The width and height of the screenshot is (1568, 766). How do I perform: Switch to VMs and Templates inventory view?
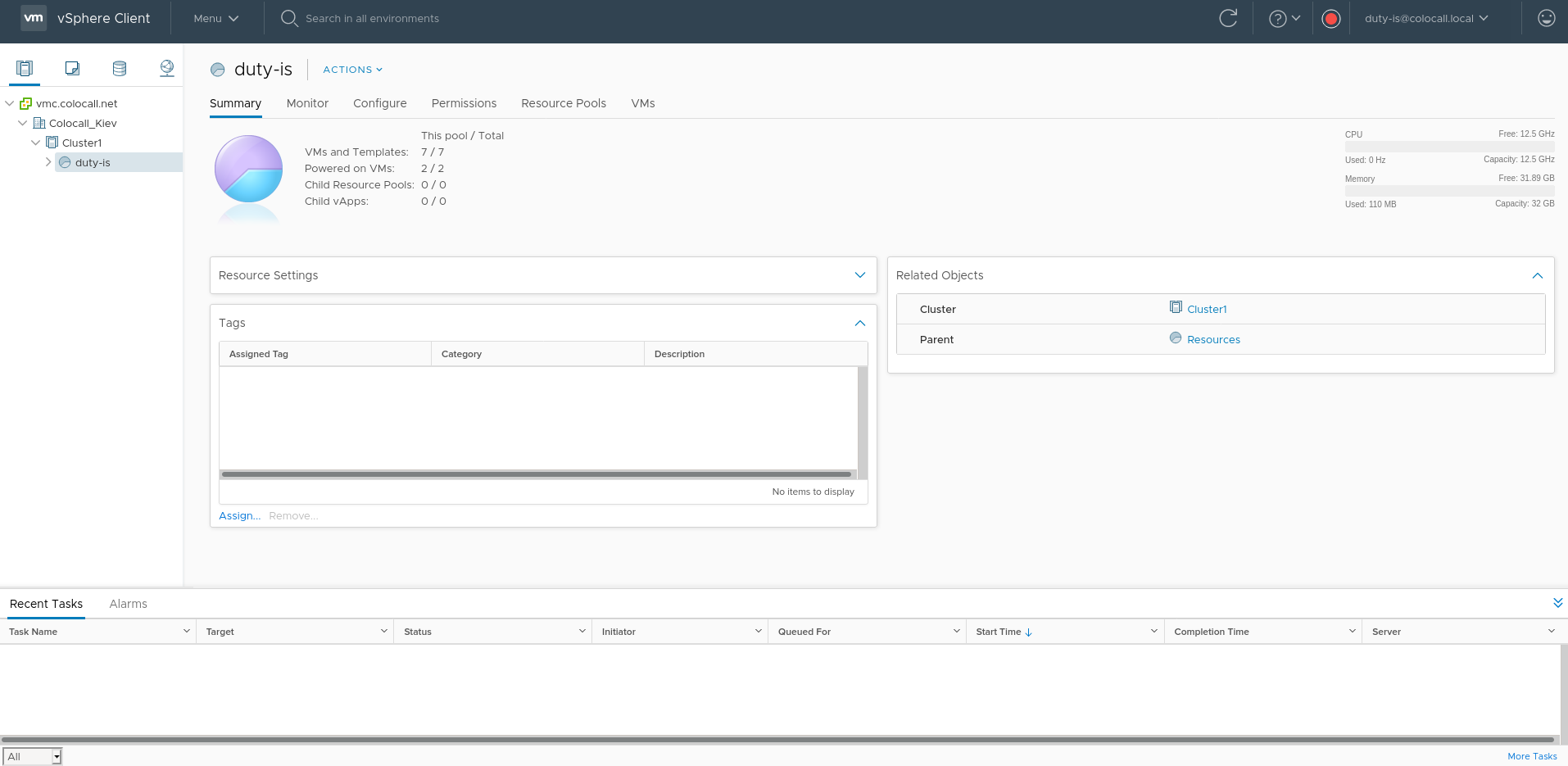72,68
